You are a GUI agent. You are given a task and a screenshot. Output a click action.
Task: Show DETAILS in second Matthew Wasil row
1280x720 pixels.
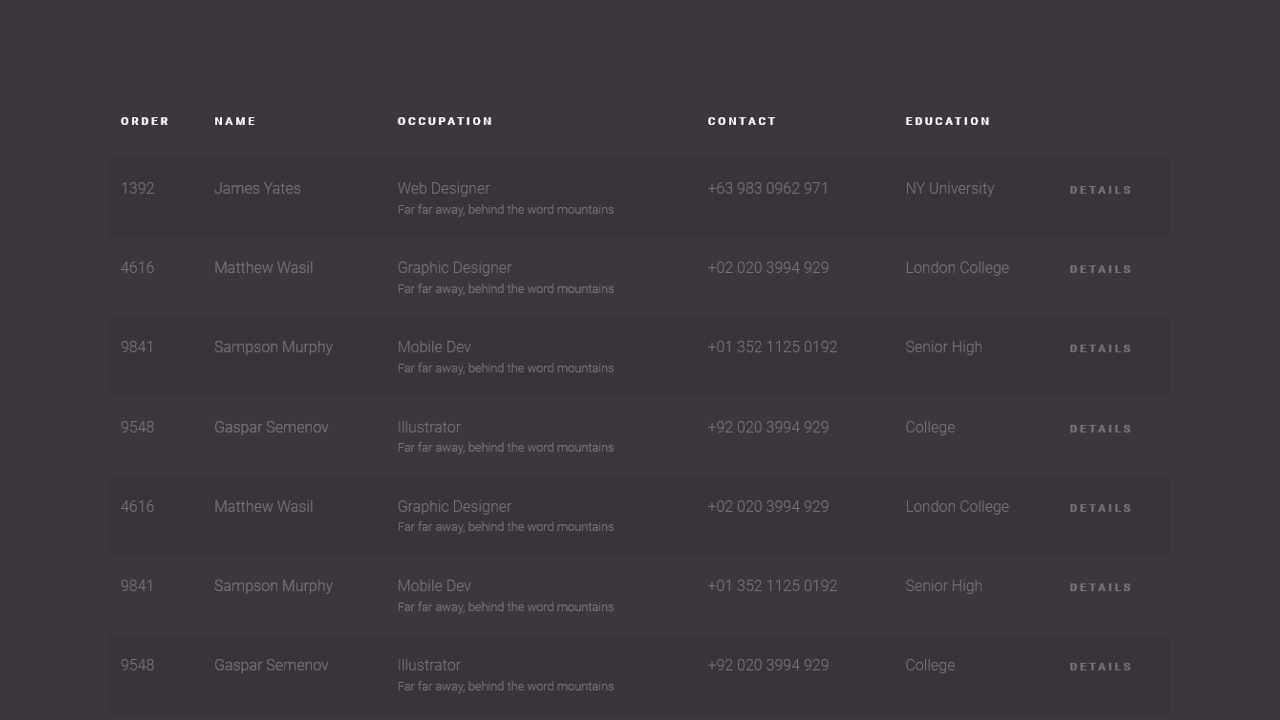coord(1100,508)
